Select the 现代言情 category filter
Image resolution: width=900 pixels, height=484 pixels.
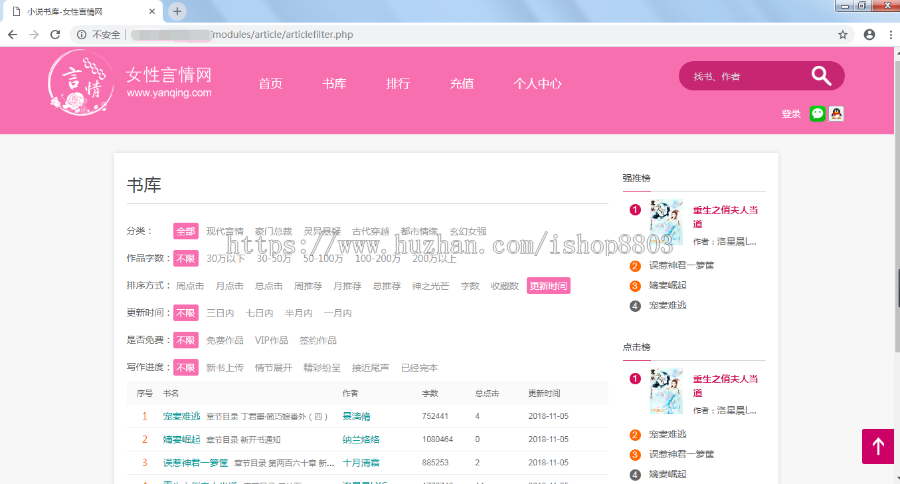click(225, 231)
